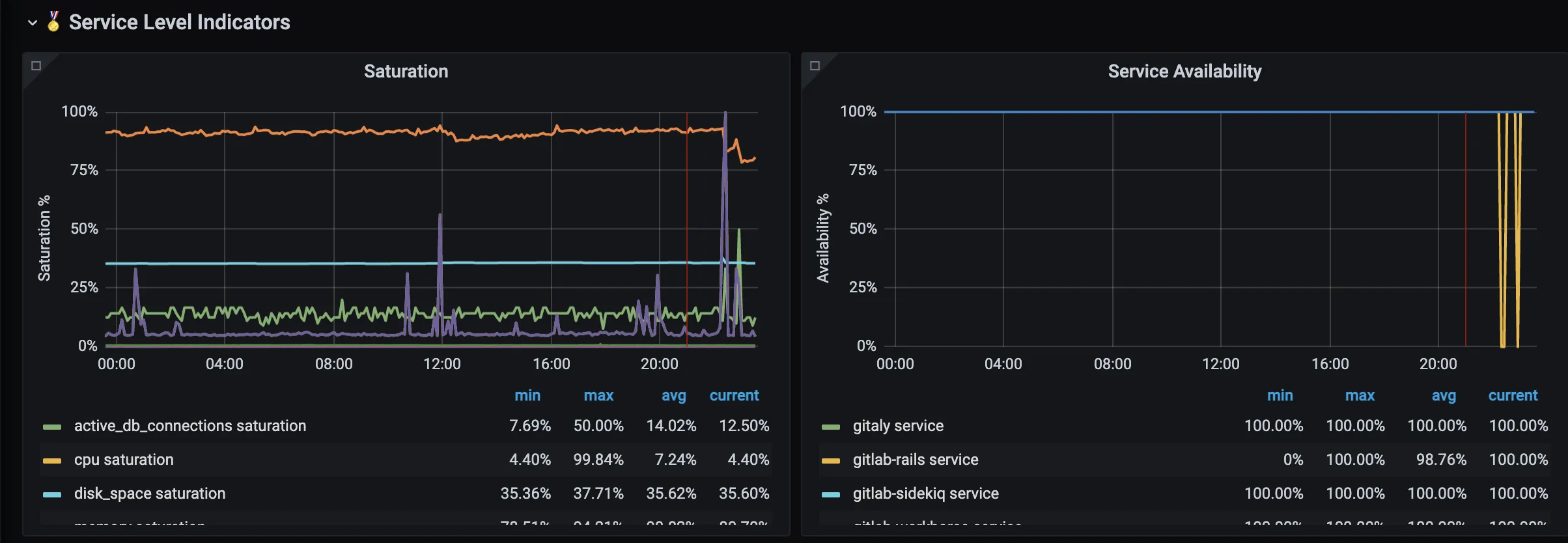The image size is (1568, 543).
Task: Sort Saturation legend by current column
Action: click(x=734, y=395)
